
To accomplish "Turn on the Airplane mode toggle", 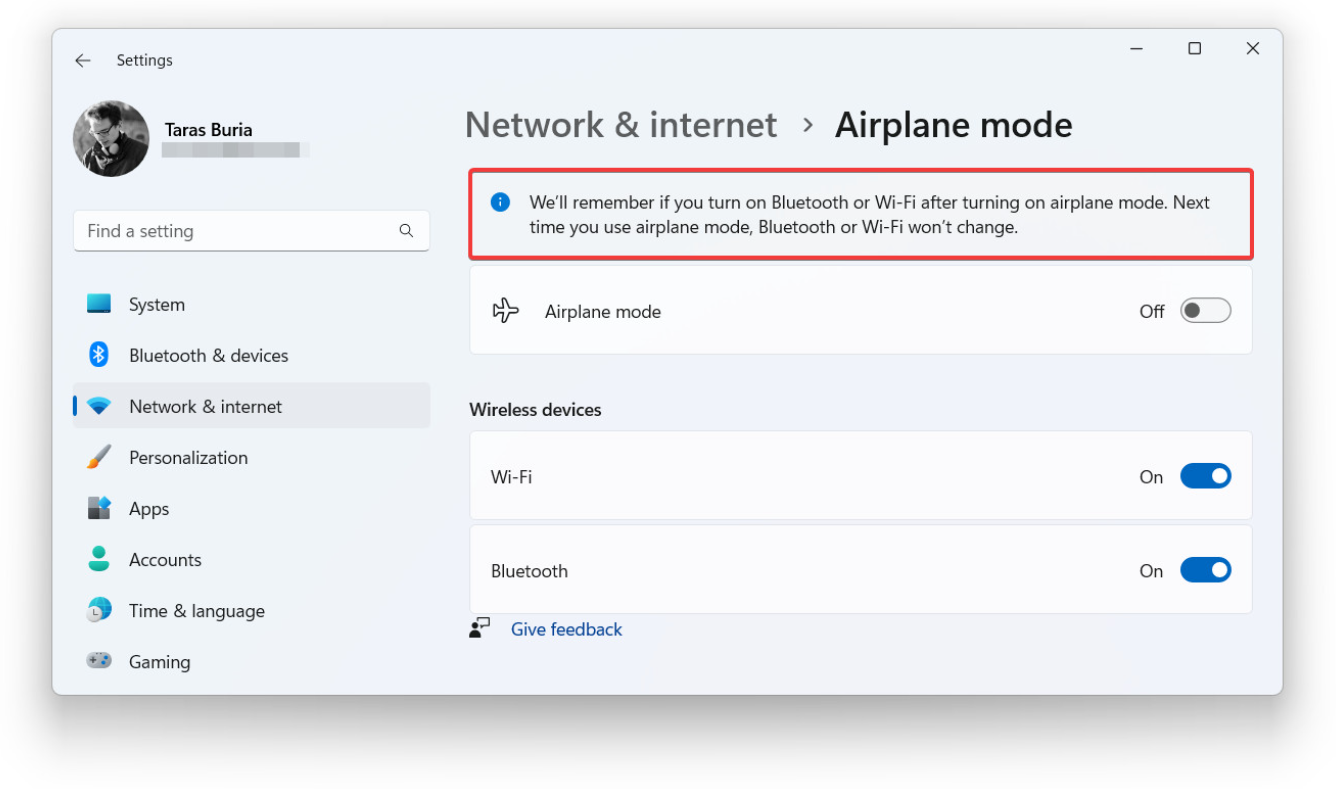I will [x=1205, y=311].
